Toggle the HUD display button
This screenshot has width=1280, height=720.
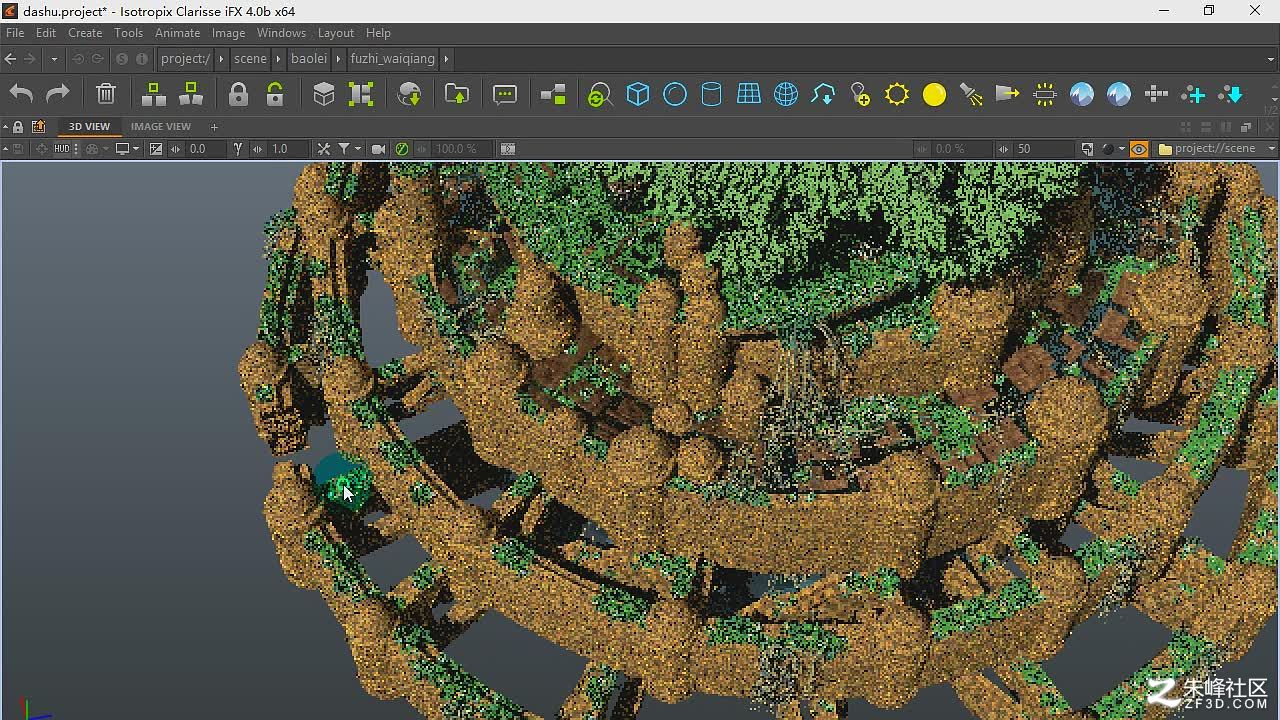(x=62, y=149)
